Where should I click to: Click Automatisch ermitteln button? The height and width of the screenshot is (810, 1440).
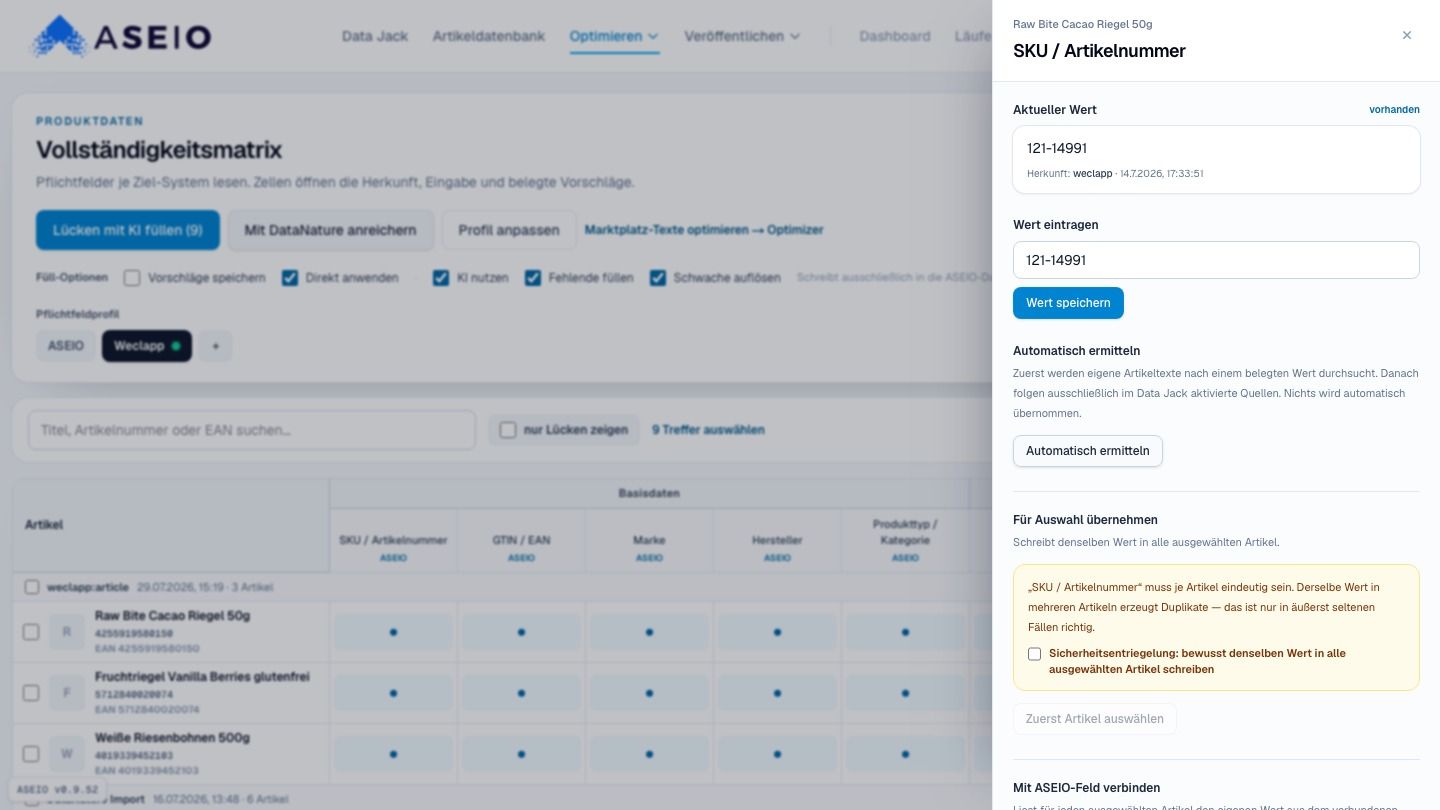1088,451
